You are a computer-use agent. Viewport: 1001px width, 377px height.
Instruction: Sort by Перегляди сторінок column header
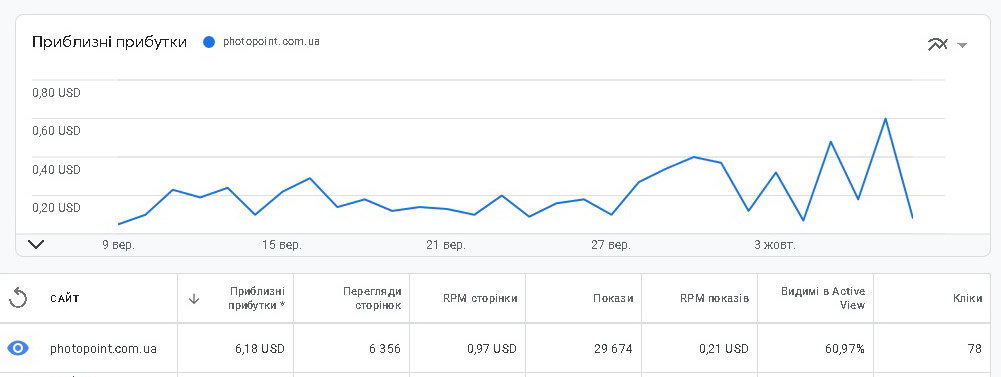coord(372,298)
